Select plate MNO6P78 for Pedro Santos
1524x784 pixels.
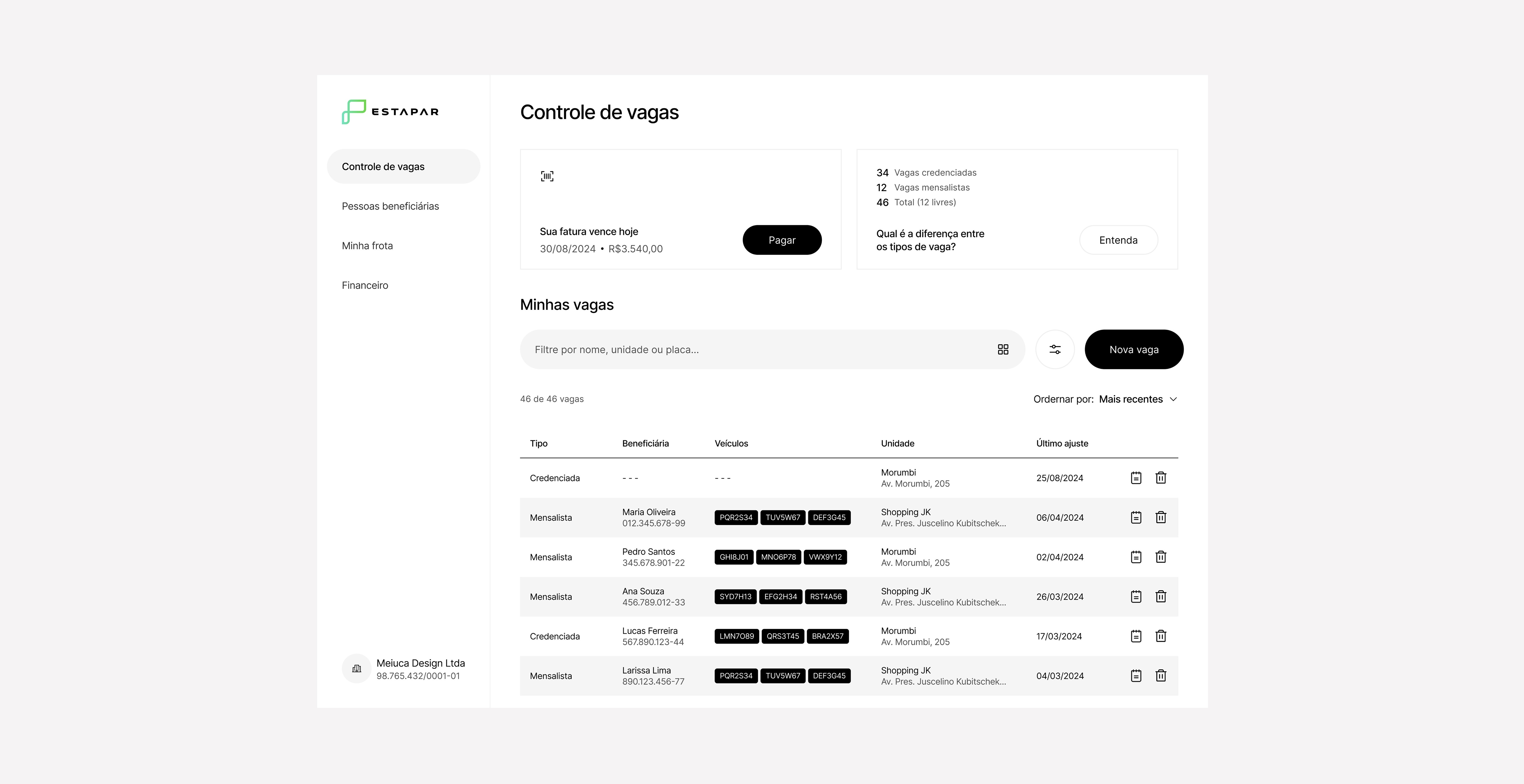(779, 557)
